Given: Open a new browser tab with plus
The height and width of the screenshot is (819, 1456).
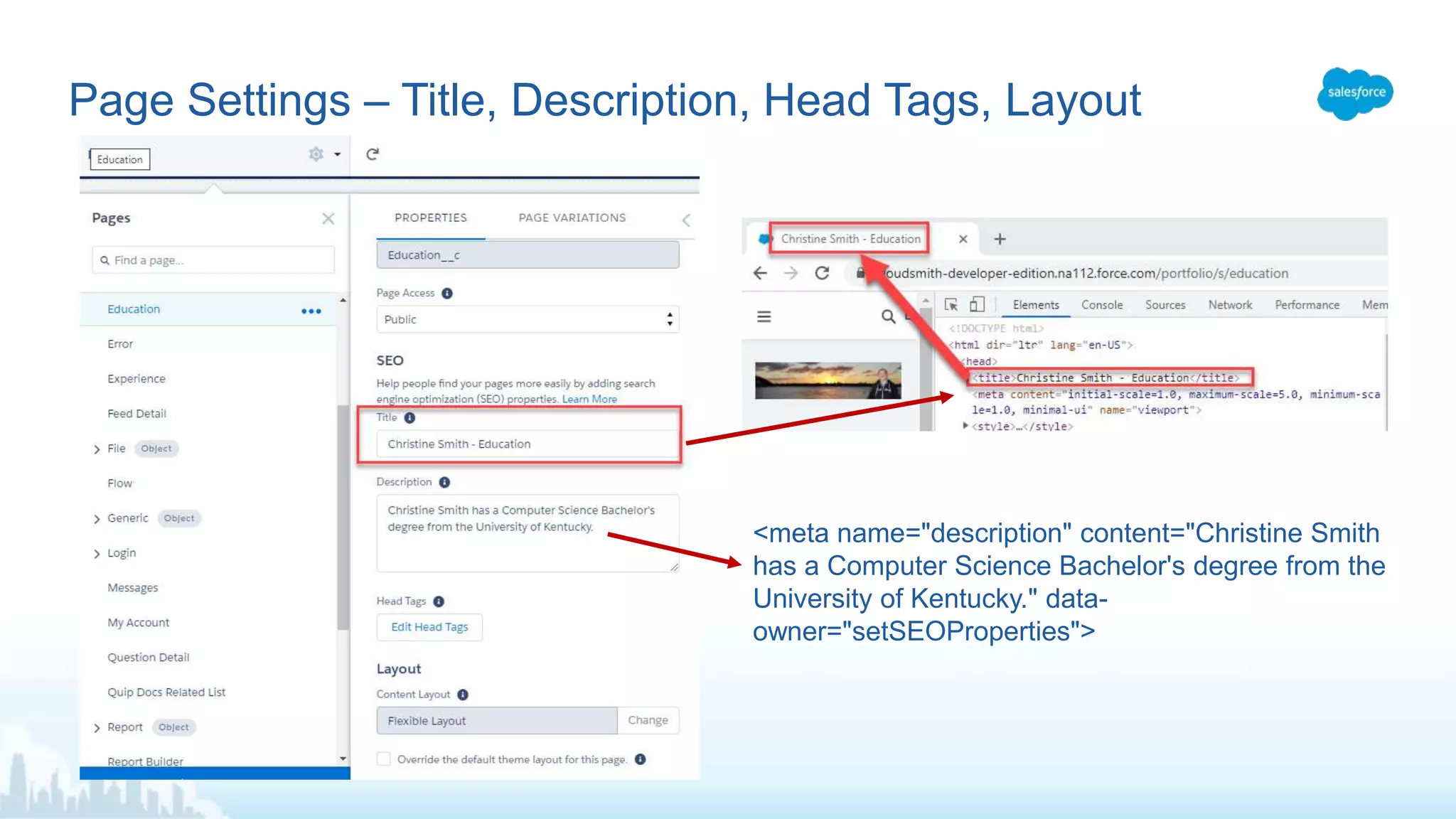Looking at the screenshot, I should (1000, 240).
